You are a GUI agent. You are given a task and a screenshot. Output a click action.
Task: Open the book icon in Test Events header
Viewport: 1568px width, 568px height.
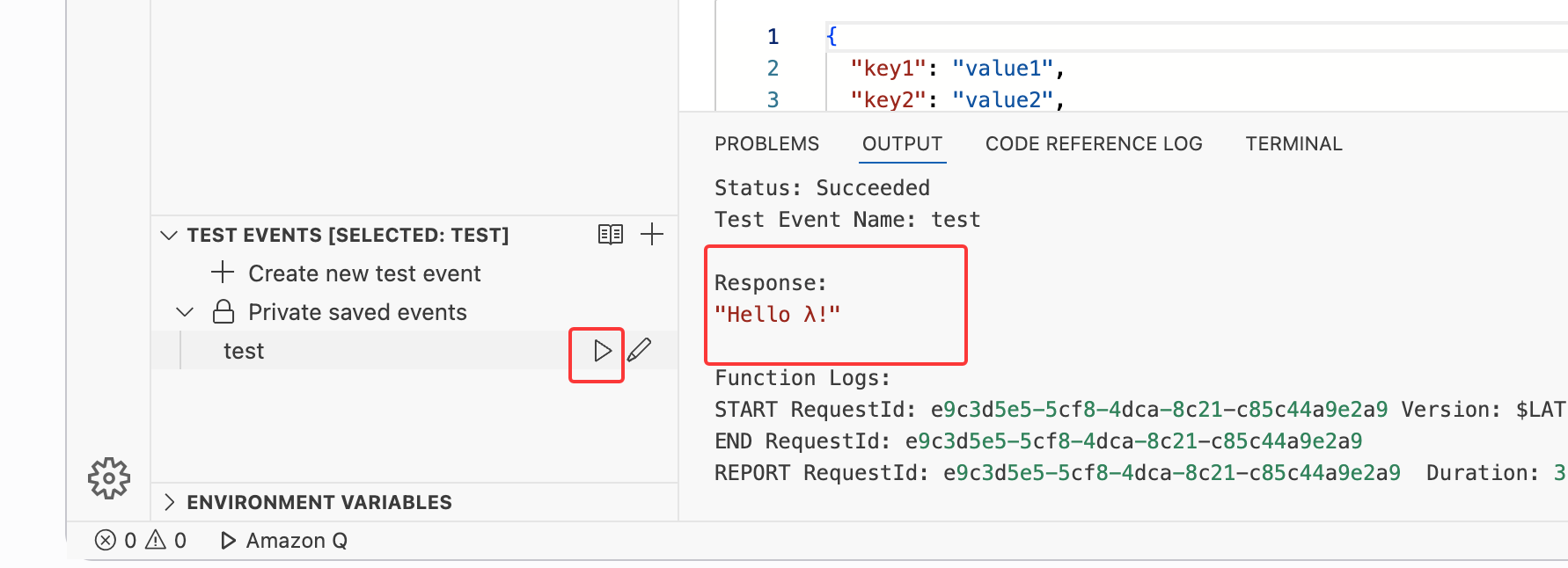pyautogui.click(x=611, y=235)
